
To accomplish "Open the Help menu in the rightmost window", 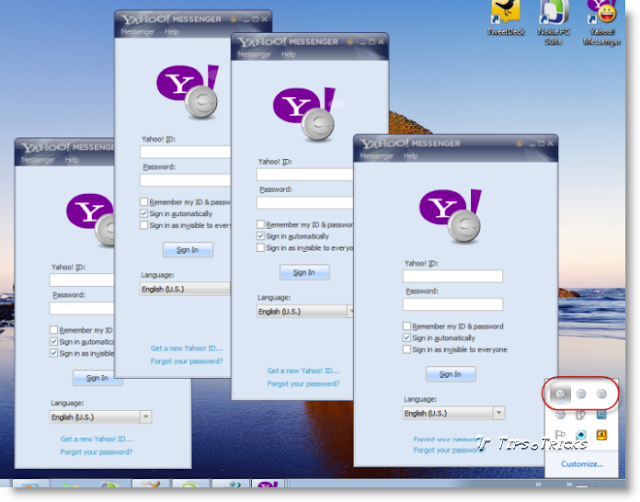I will [x=411, y=156].
